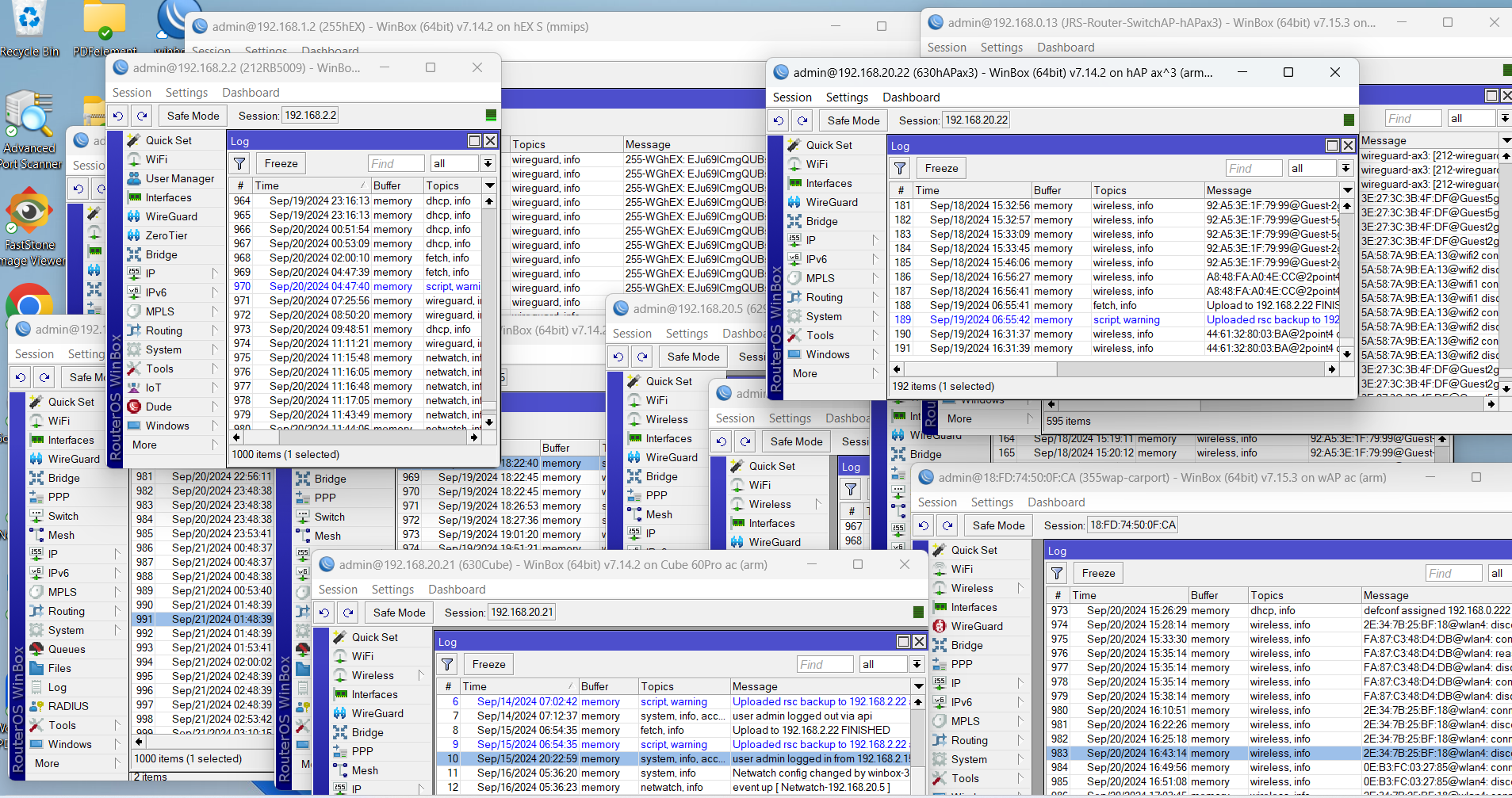Click the undo arrow in the 630hAPax3 toolbar
This screenshot has width=1512, height=798.
pyautogui.click(x=779, y=120)
